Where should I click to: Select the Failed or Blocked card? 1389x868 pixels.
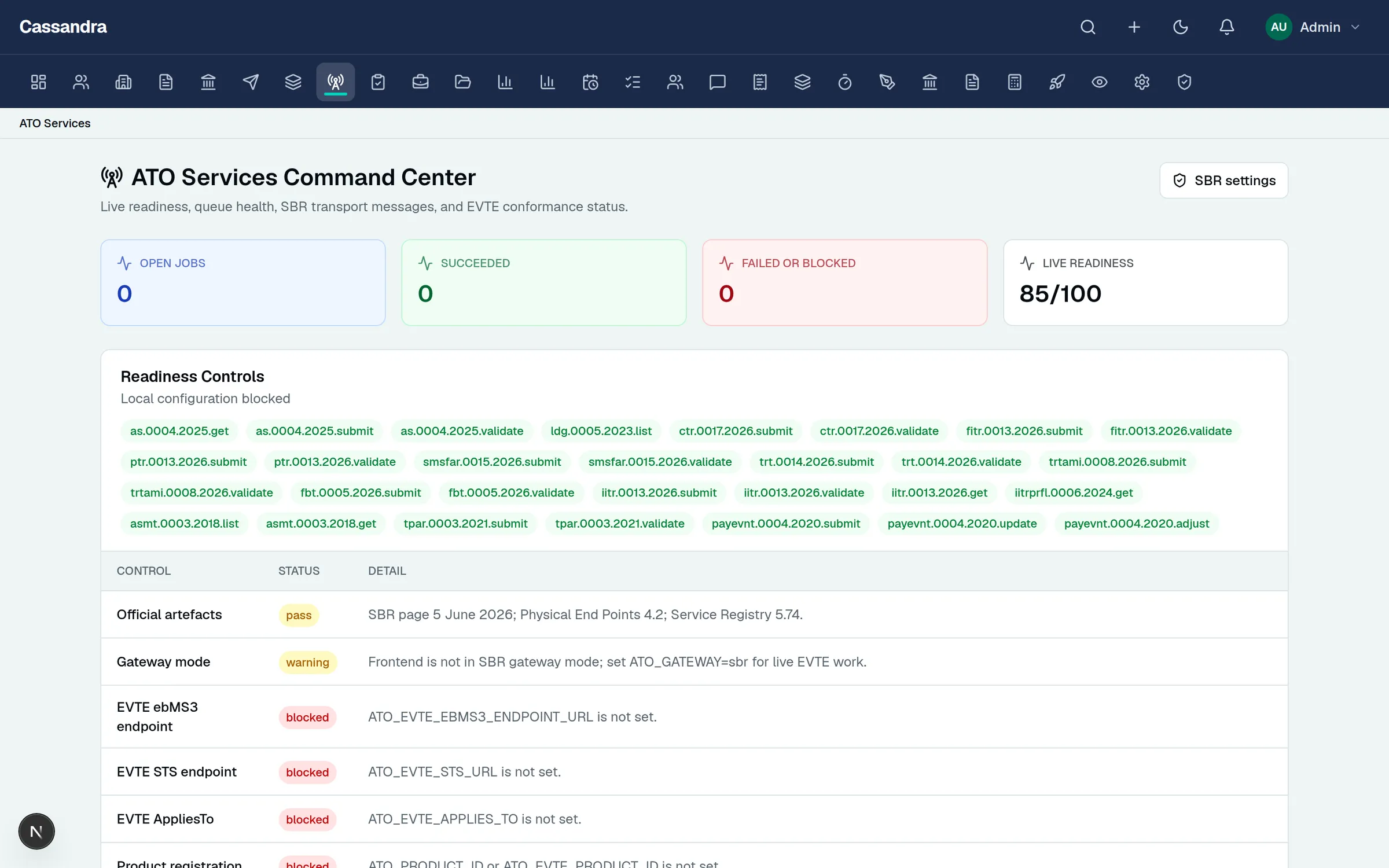coord(845,283)
